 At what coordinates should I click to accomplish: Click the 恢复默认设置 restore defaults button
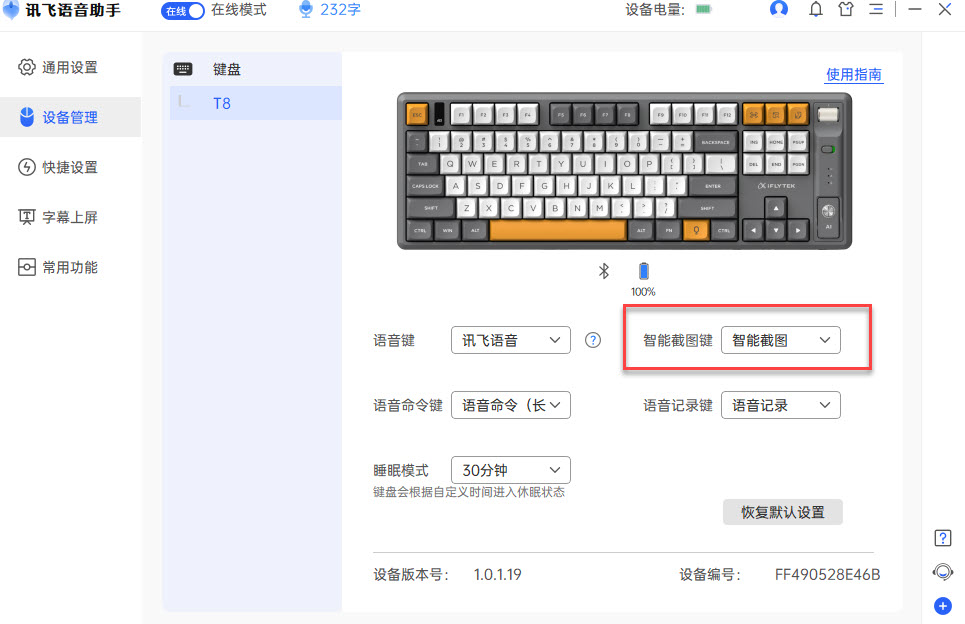pyautogui.click(x=783, y=512)
